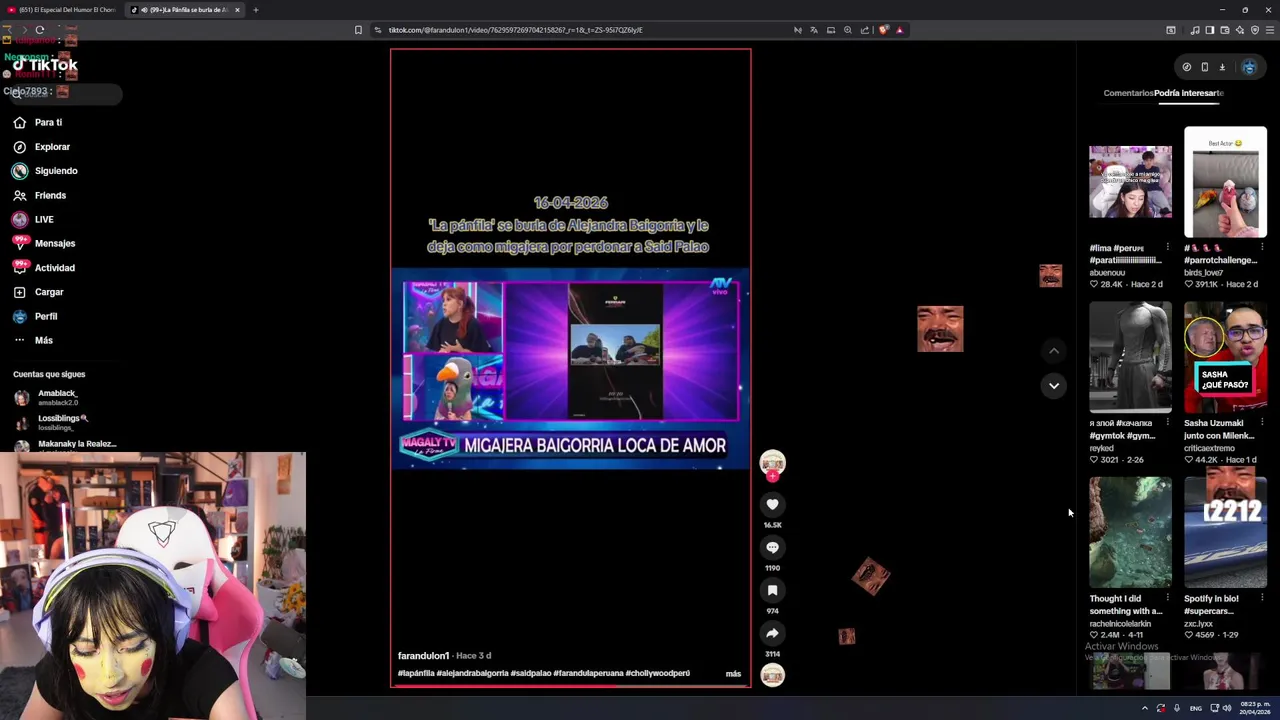This screenshot has width=1280, height=720.
Task: Open the Leo AI sparkle icon
Action: (x=1240, y=30)
